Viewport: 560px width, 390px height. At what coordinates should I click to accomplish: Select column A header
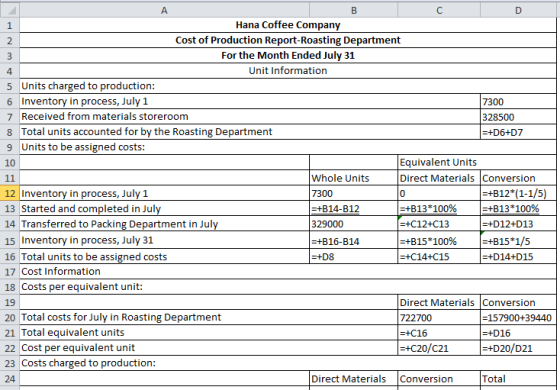click(x=164, y=10)
